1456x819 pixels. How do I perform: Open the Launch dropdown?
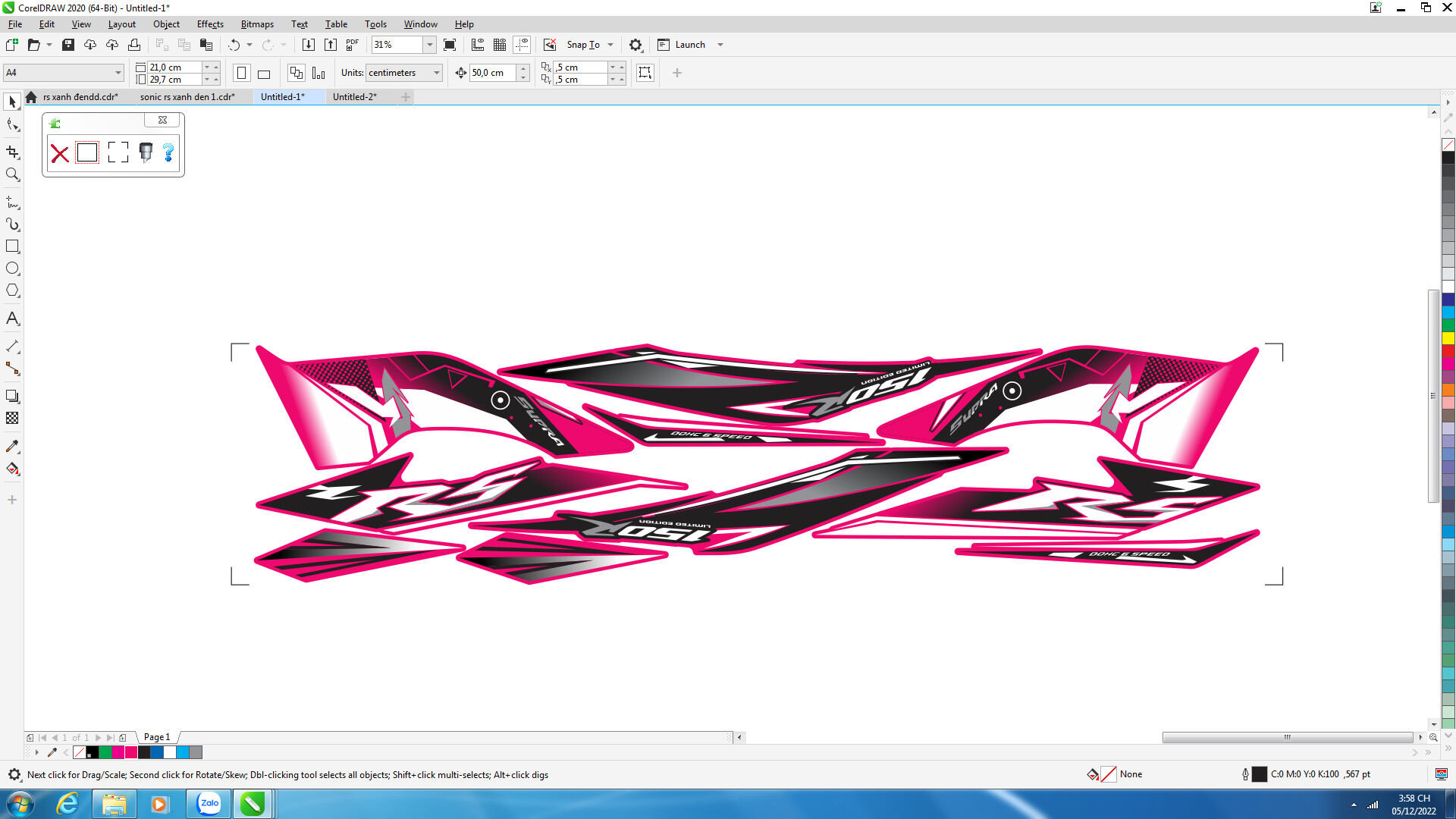720,45
